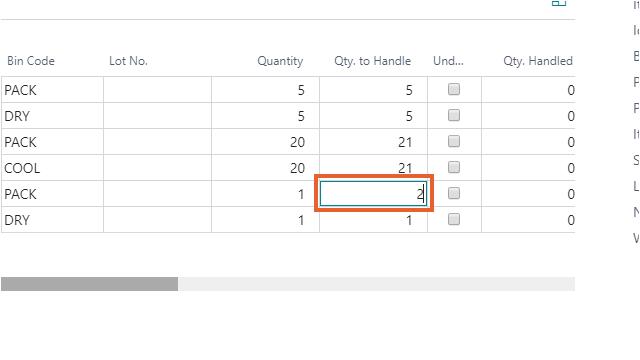Check the checkbox in first PACK row

point(454,89)
